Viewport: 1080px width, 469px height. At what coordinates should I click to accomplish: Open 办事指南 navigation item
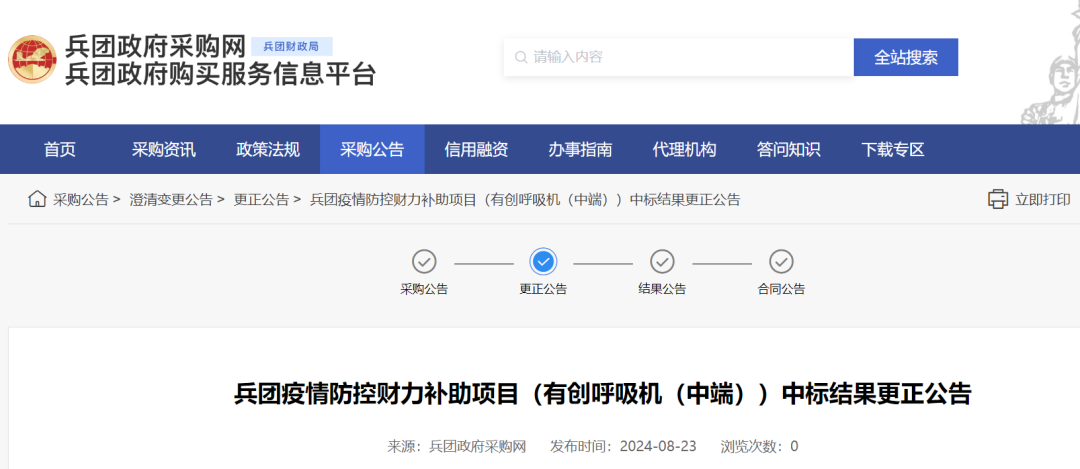580,150
